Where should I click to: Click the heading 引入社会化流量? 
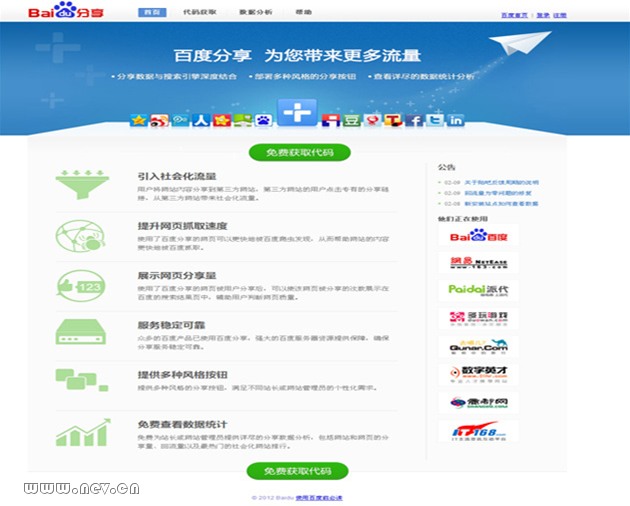177,176
